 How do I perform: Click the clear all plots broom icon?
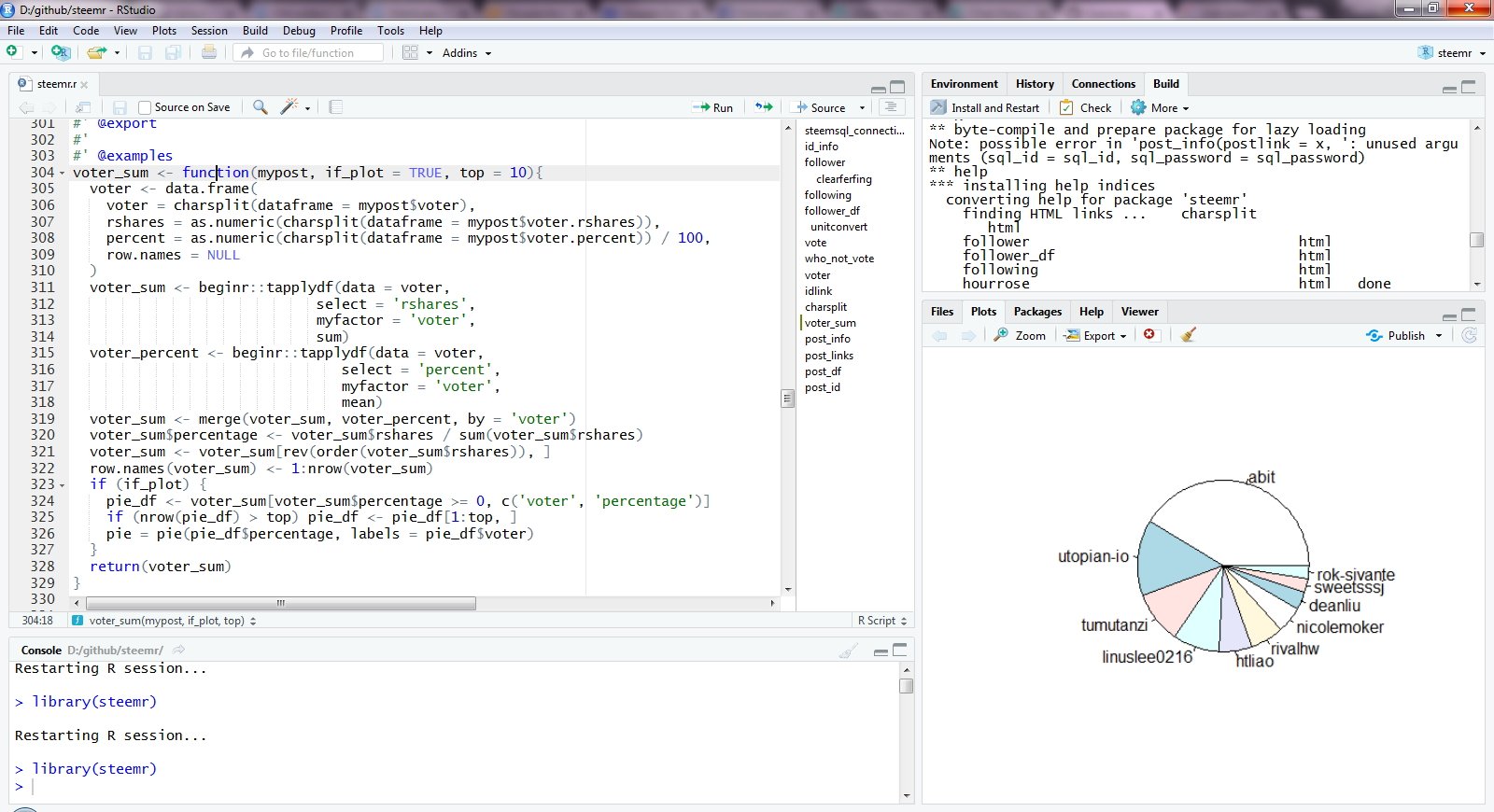pyautogui.click(x=1188, y=335)
